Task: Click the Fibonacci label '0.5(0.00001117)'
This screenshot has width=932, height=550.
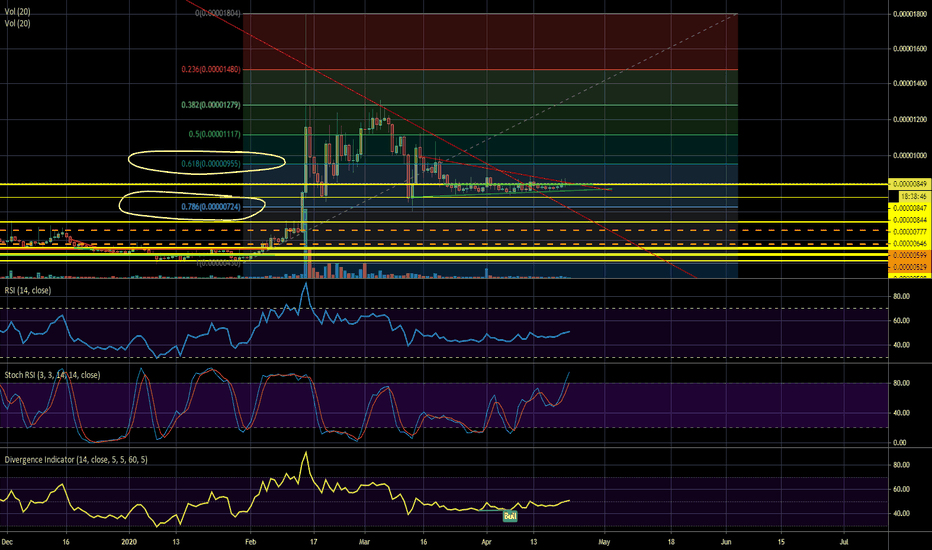Action: click(215, 134)
